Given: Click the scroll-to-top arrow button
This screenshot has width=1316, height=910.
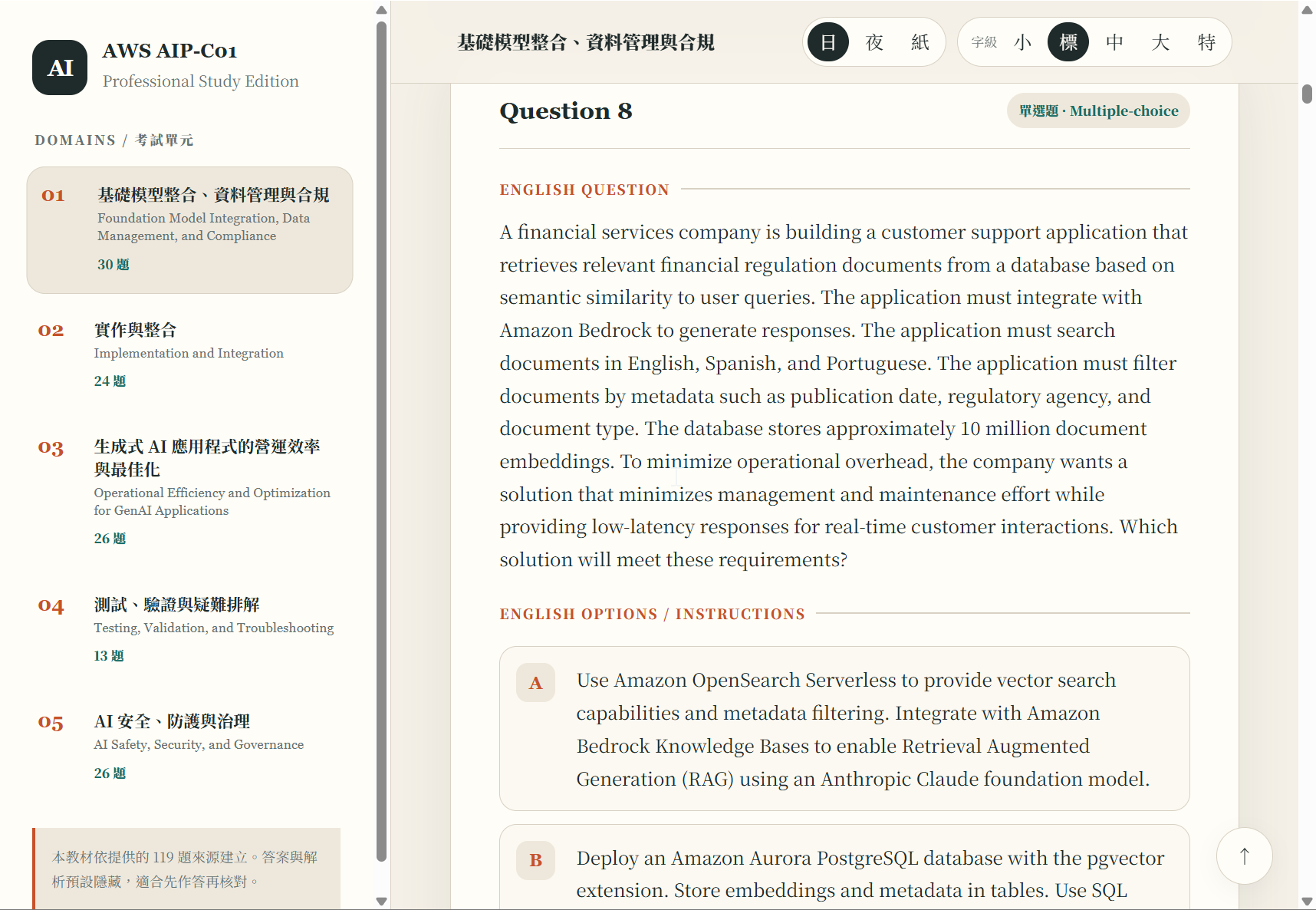Looking at the screenshot, I should tap(1244, 856).
